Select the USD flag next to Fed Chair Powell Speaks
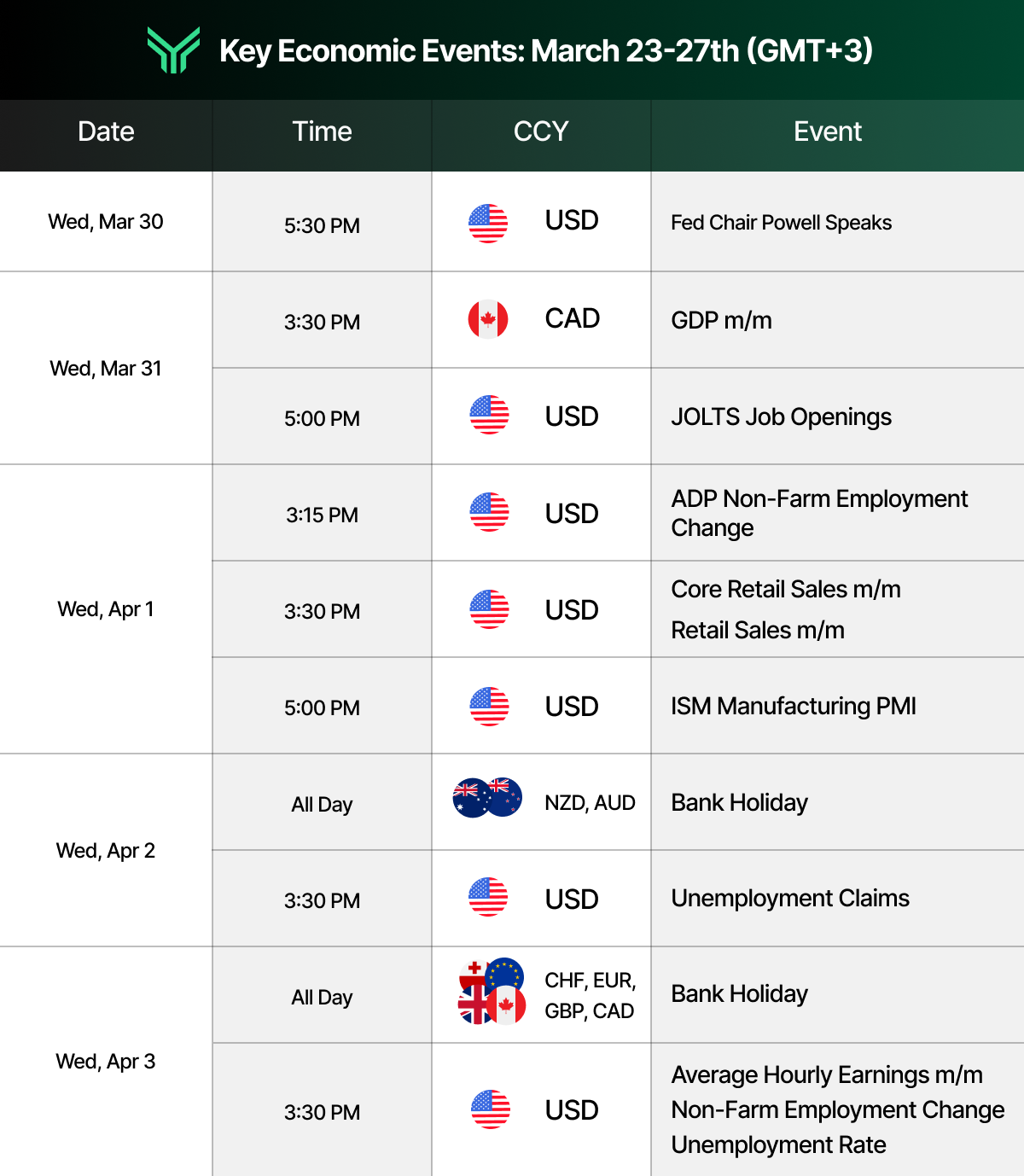 (x=488, y=224)
